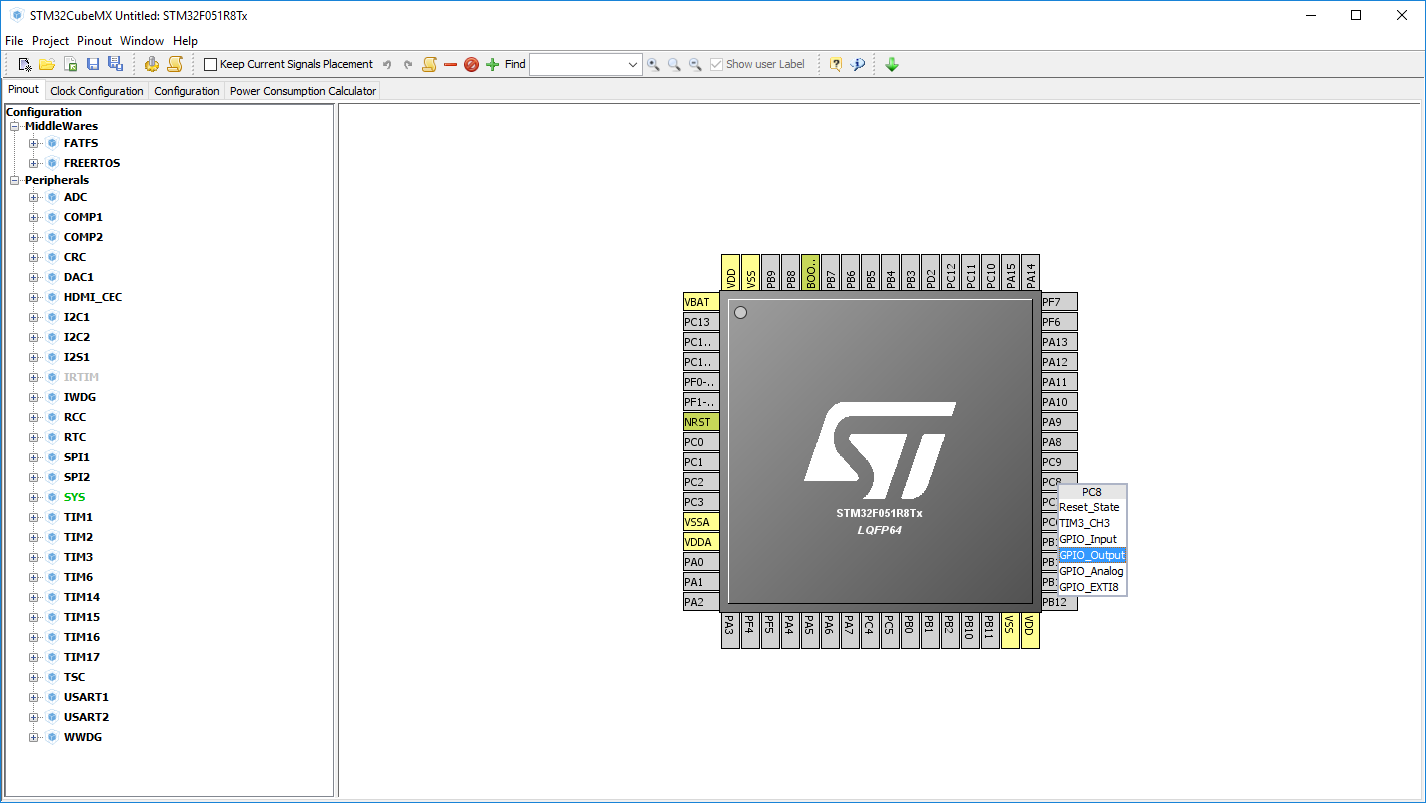Open an existing project file
Image resolution: width=1426 pixels, height=803 pixels.
[x=47, y=63]
